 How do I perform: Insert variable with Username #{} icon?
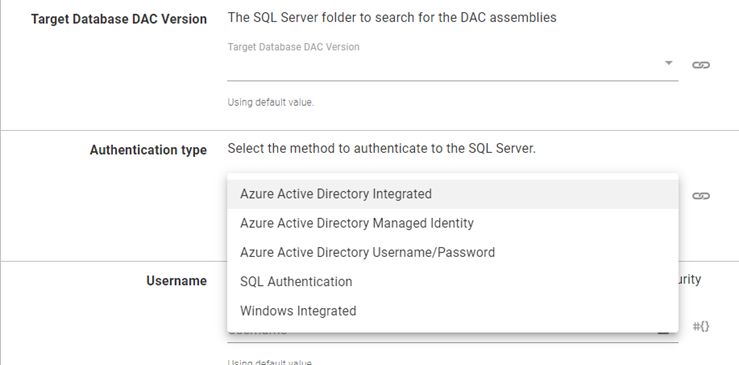coord(701,326)
